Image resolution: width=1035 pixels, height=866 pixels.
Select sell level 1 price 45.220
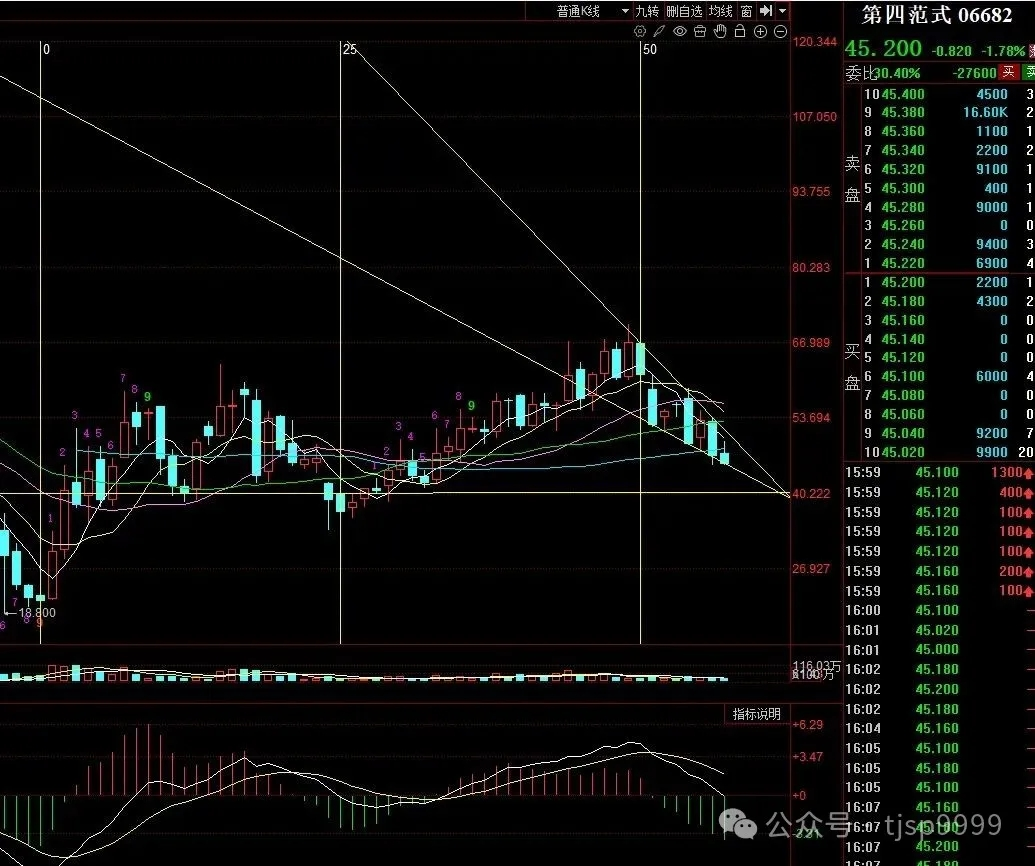pyautogui.click(x=902, y=263)
